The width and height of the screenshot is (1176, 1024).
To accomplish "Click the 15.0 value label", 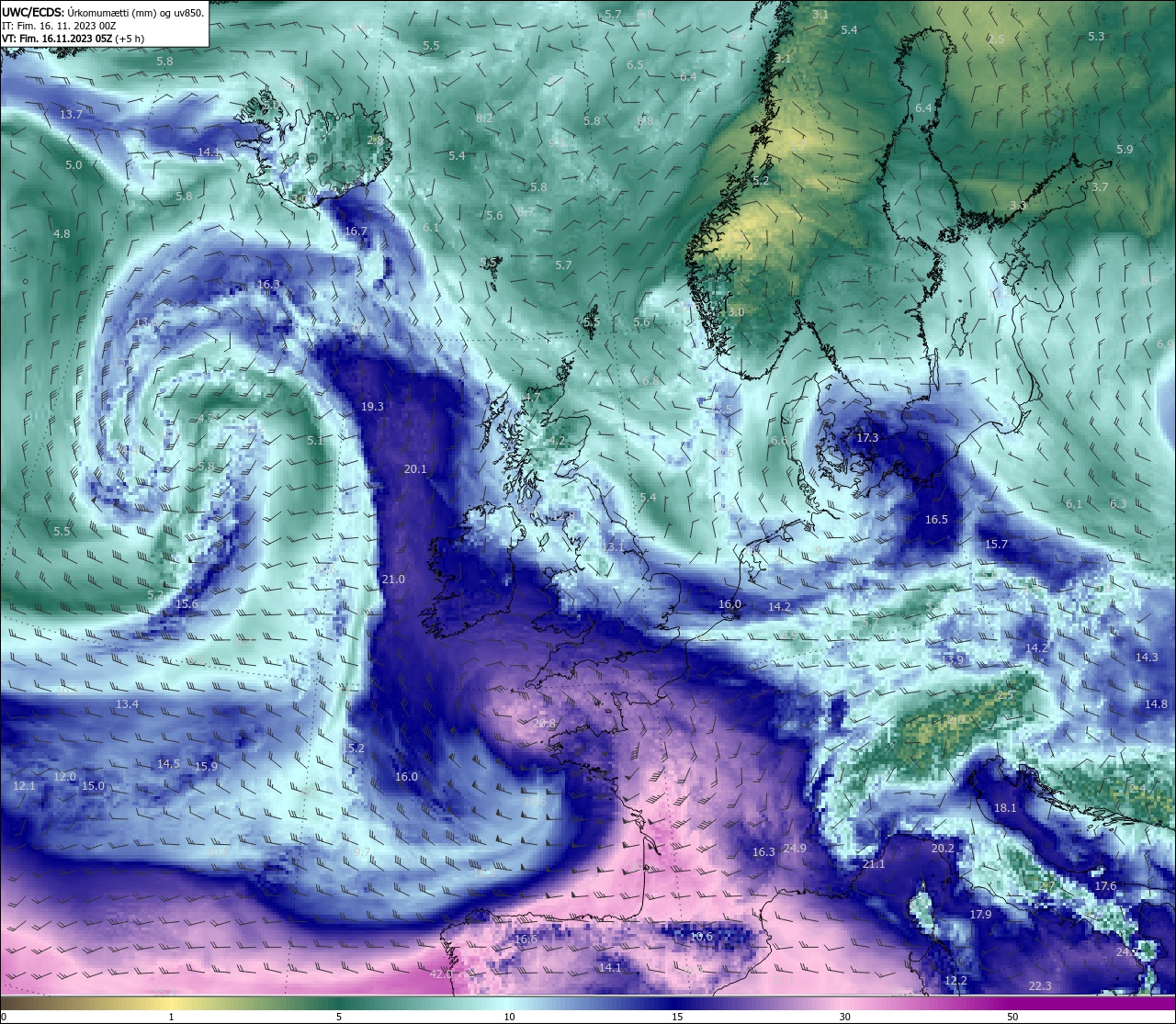I will tap(93, 786).
